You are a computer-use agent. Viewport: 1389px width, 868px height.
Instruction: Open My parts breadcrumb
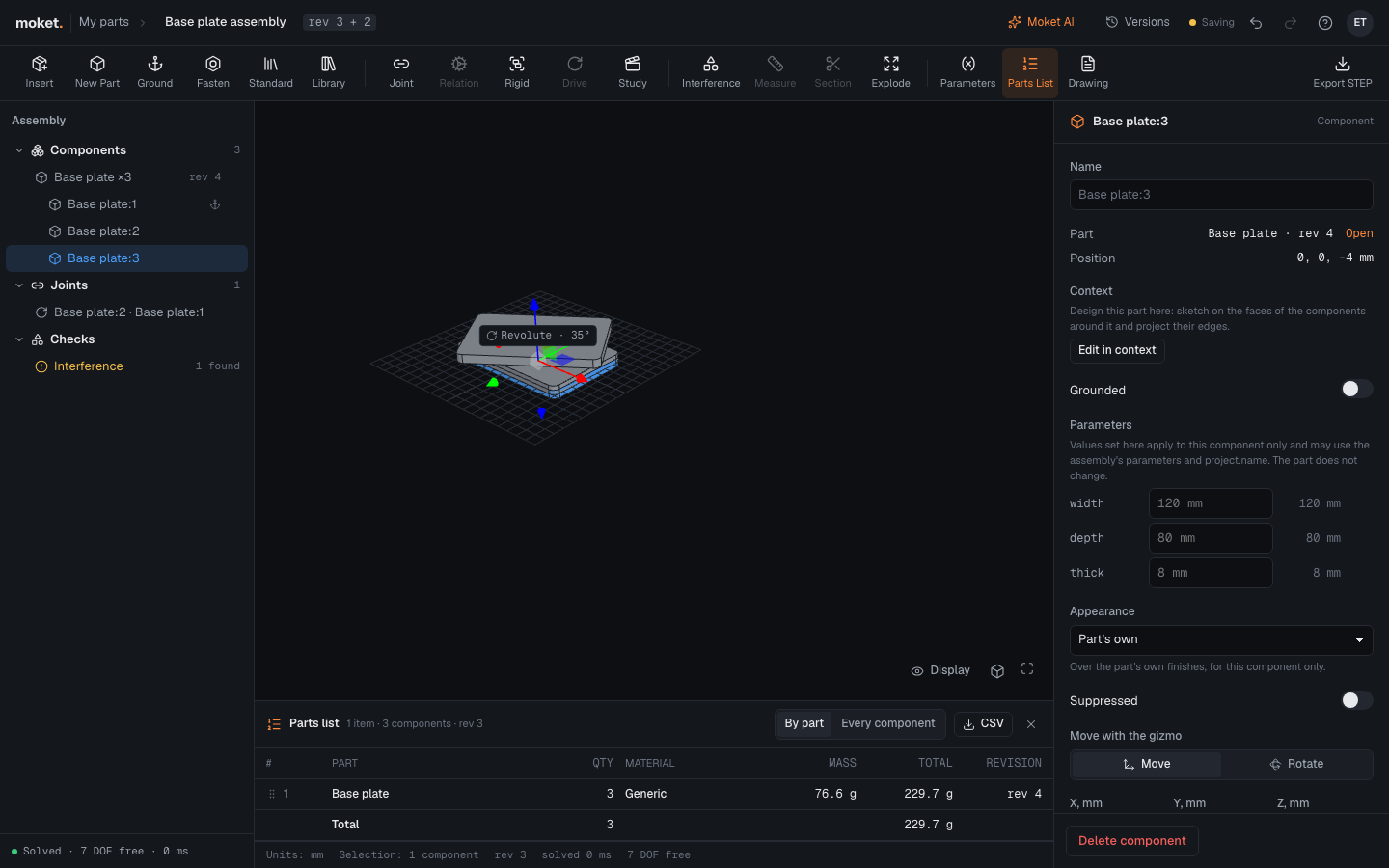[x=104, y=22]
